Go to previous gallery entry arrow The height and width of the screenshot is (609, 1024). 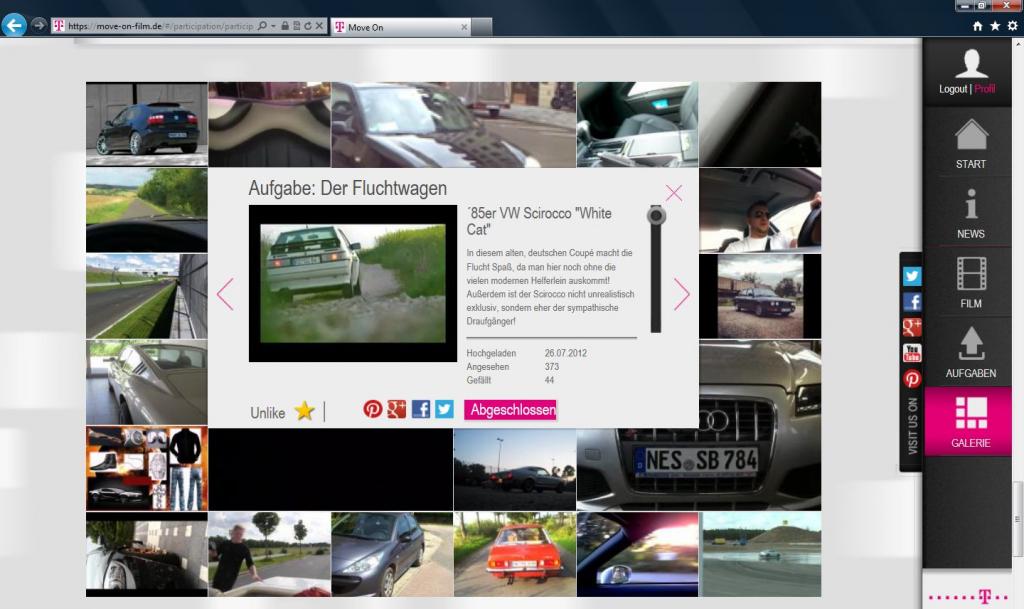225,293
